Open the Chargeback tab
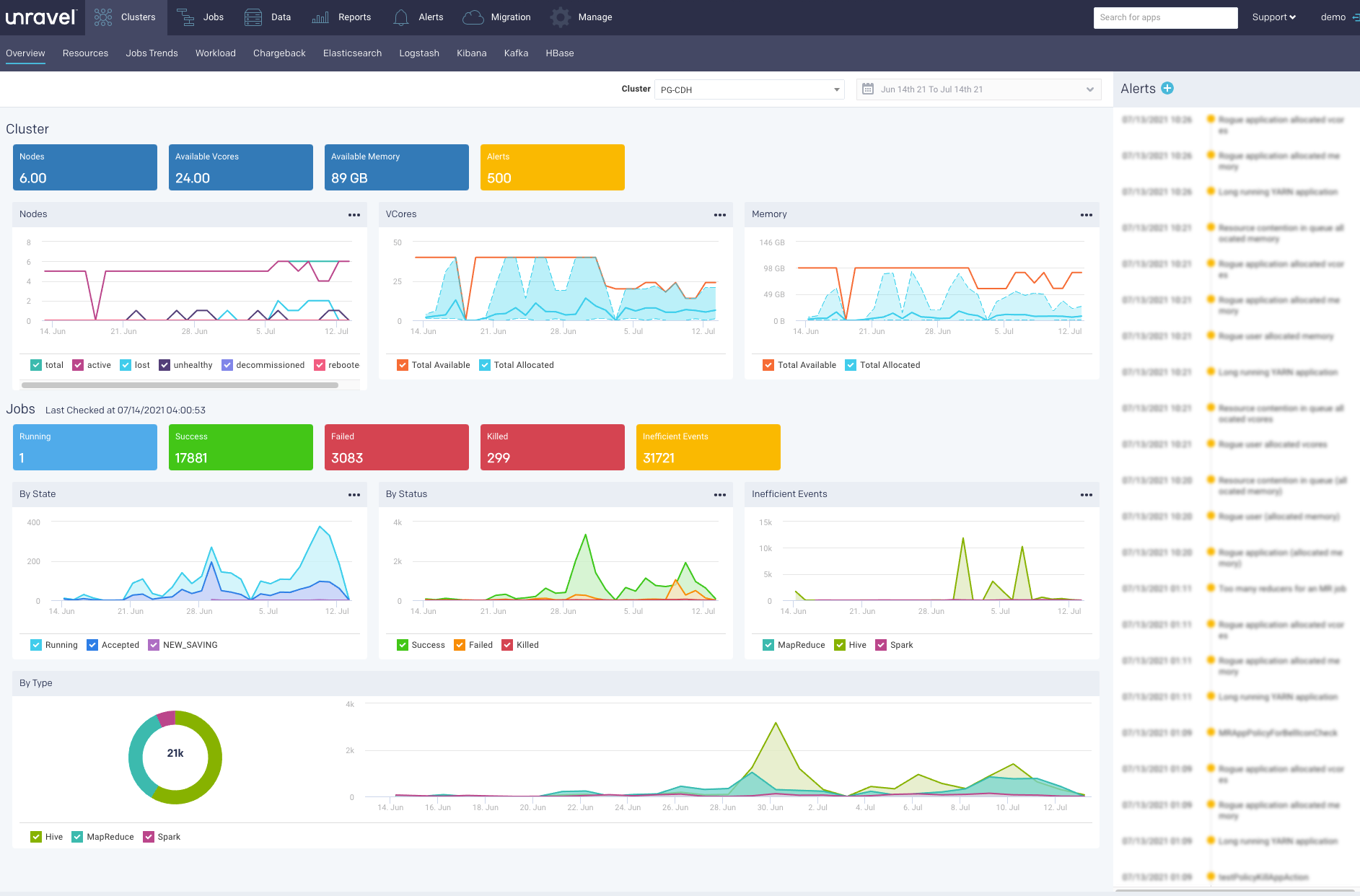The height and width of the screenshot is (896, 1360). (279, 53)
